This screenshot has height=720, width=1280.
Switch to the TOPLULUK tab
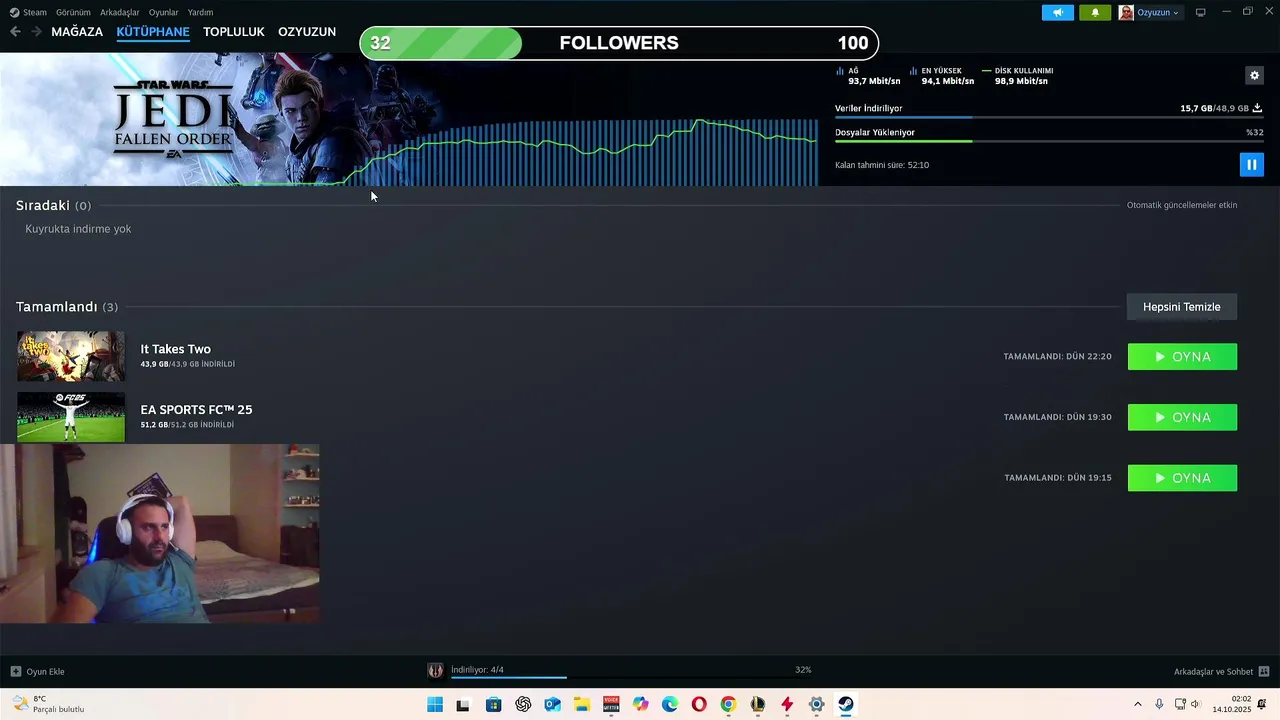pyautogui.click(x=234, y=32)
